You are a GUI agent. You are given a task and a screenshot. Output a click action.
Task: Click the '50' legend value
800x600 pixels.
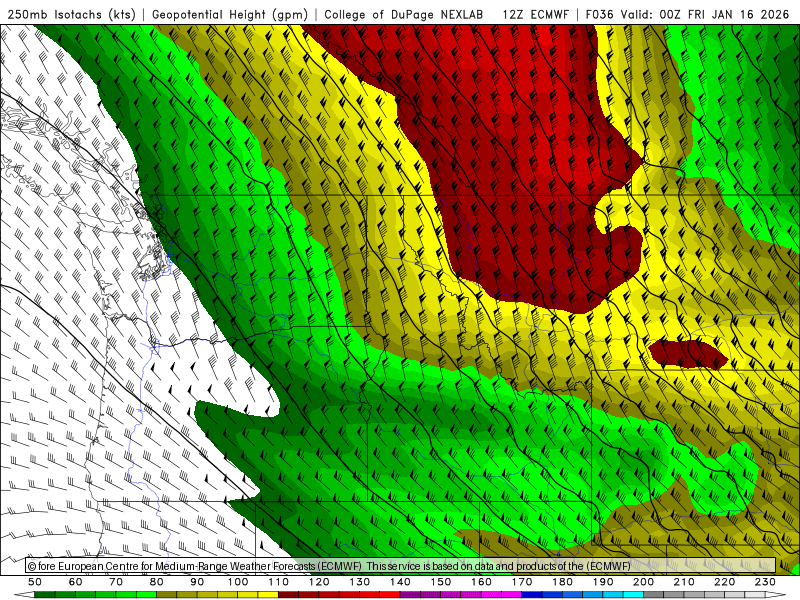[x=35, y=582]
